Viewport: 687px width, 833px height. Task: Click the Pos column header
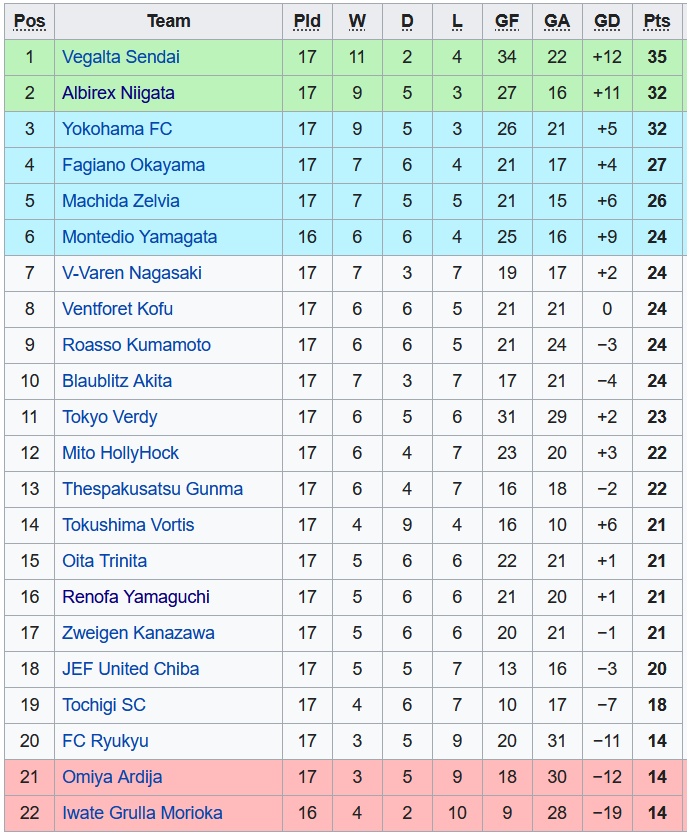click(x=30, y=21)
